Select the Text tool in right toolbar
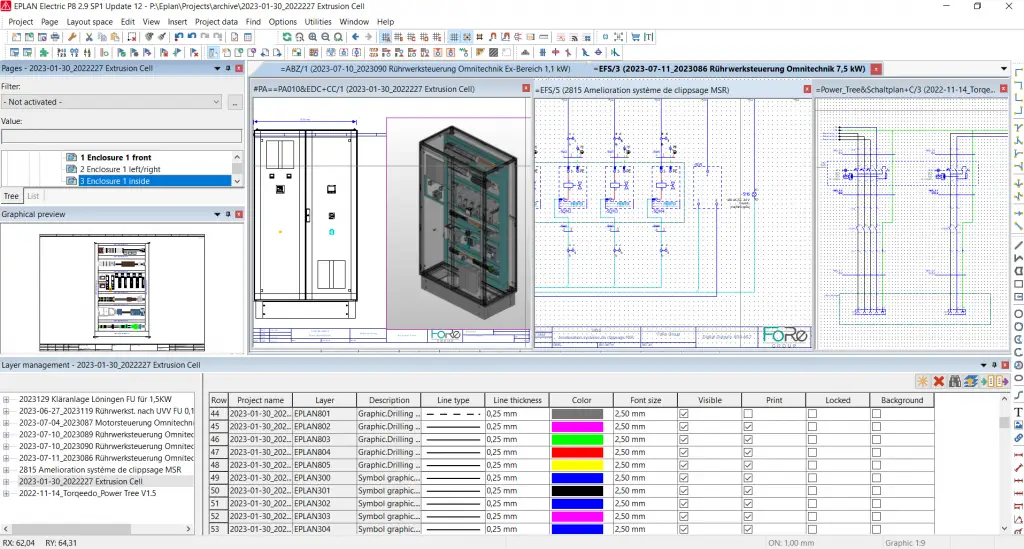The image size is (1024, 549). (1018, 412)
